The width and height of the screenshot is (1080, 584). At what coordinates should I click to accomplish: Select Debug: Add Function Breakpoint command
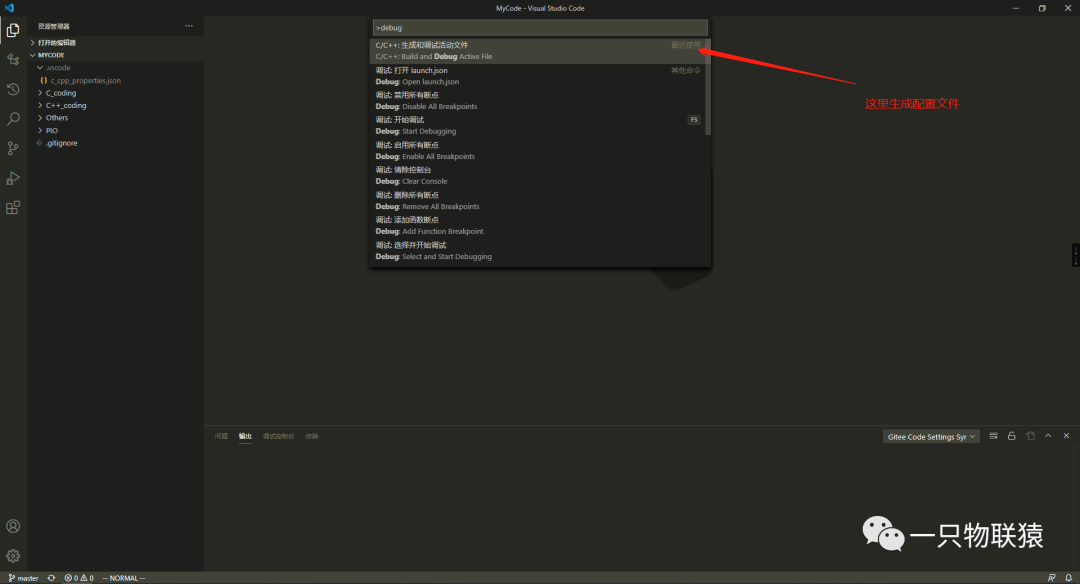tap(537, 225)
